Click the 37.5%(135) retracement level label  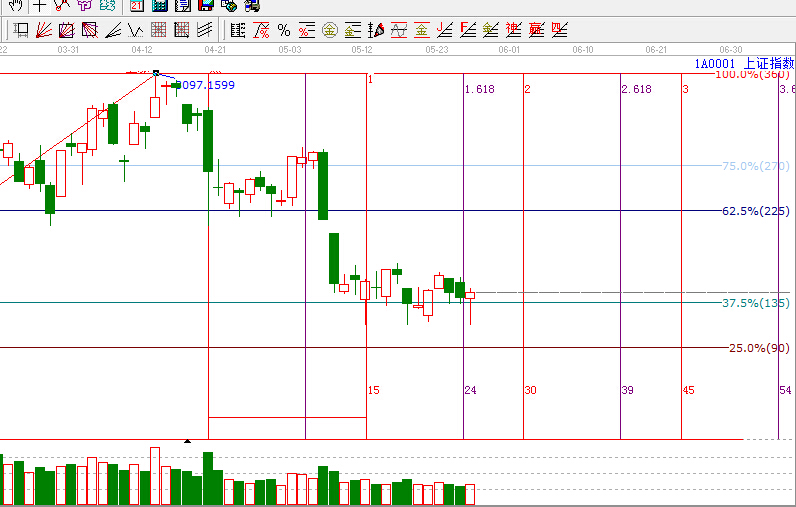tap(755, 303)
